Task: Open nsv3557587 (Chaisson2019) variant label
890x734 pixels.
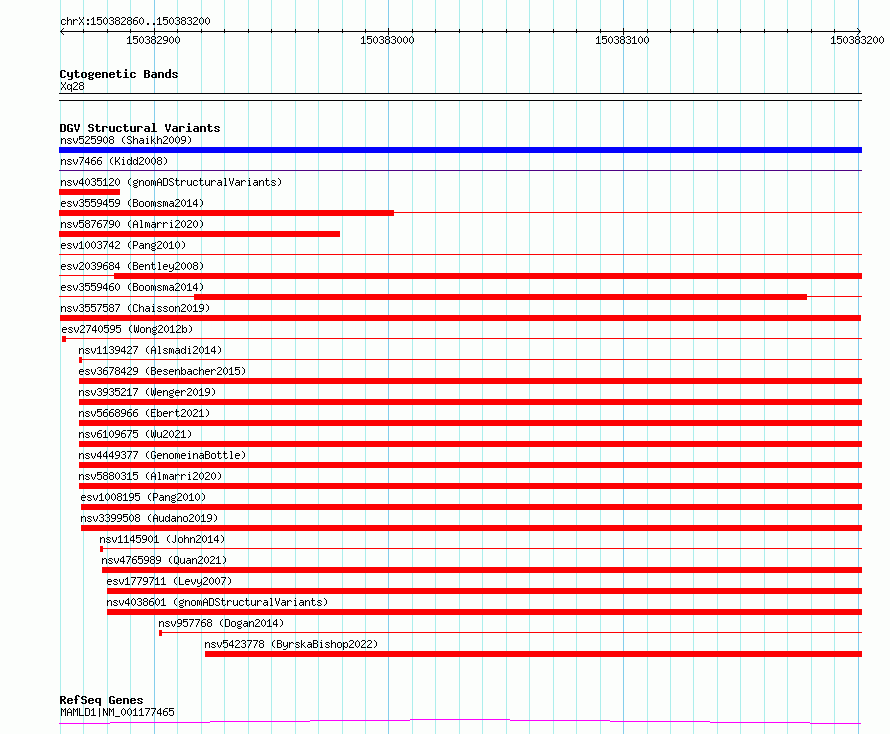Action: pyautogui.click(x=135, y=308)
